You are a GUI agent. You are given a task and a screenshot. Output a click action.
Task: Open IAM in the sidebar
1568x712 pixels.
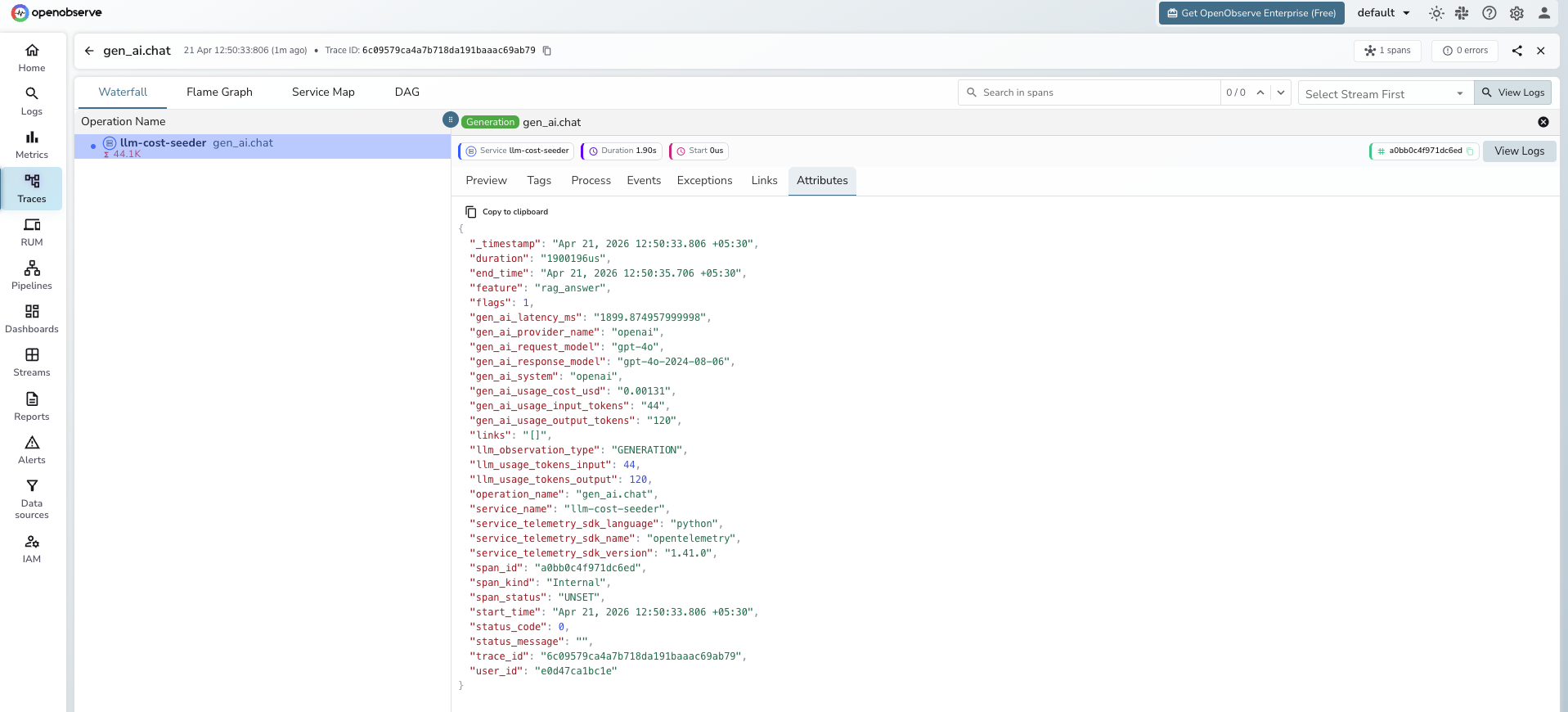tap(32, 548)
